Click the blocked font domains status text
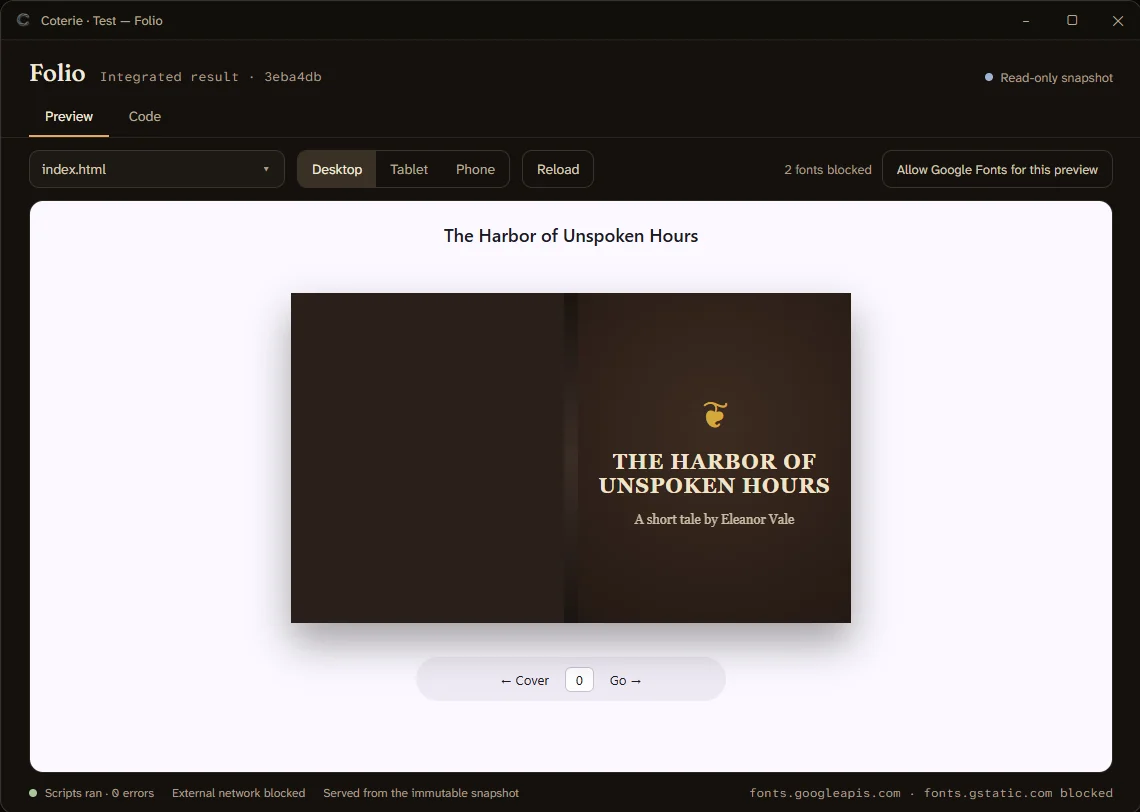The width and height of the screenshot is (1140, 812). point(931,793)
